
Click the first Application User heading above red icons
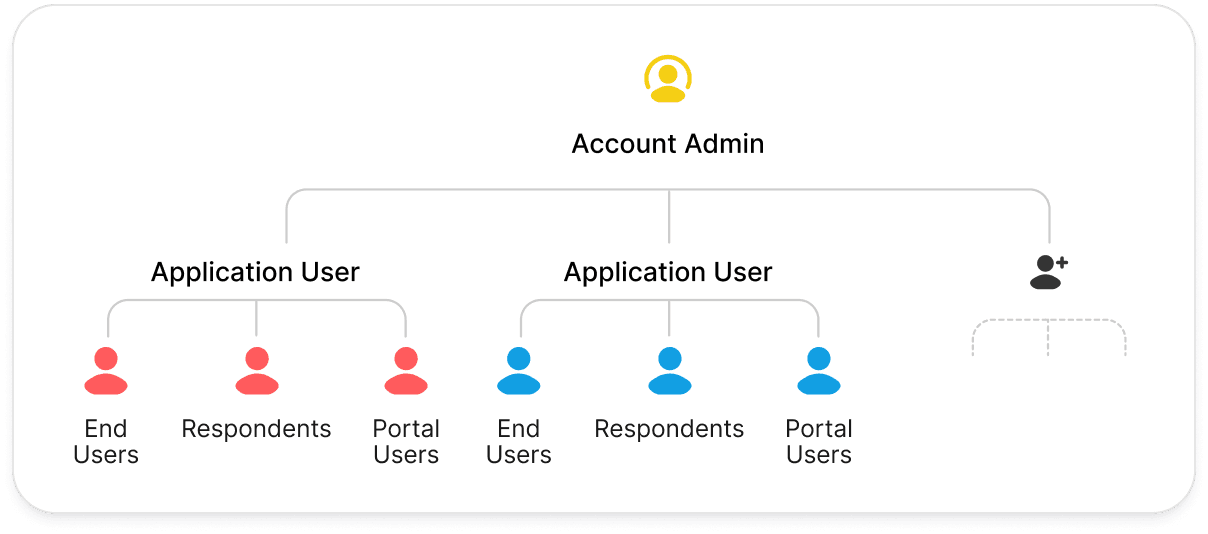pos(255,272)
